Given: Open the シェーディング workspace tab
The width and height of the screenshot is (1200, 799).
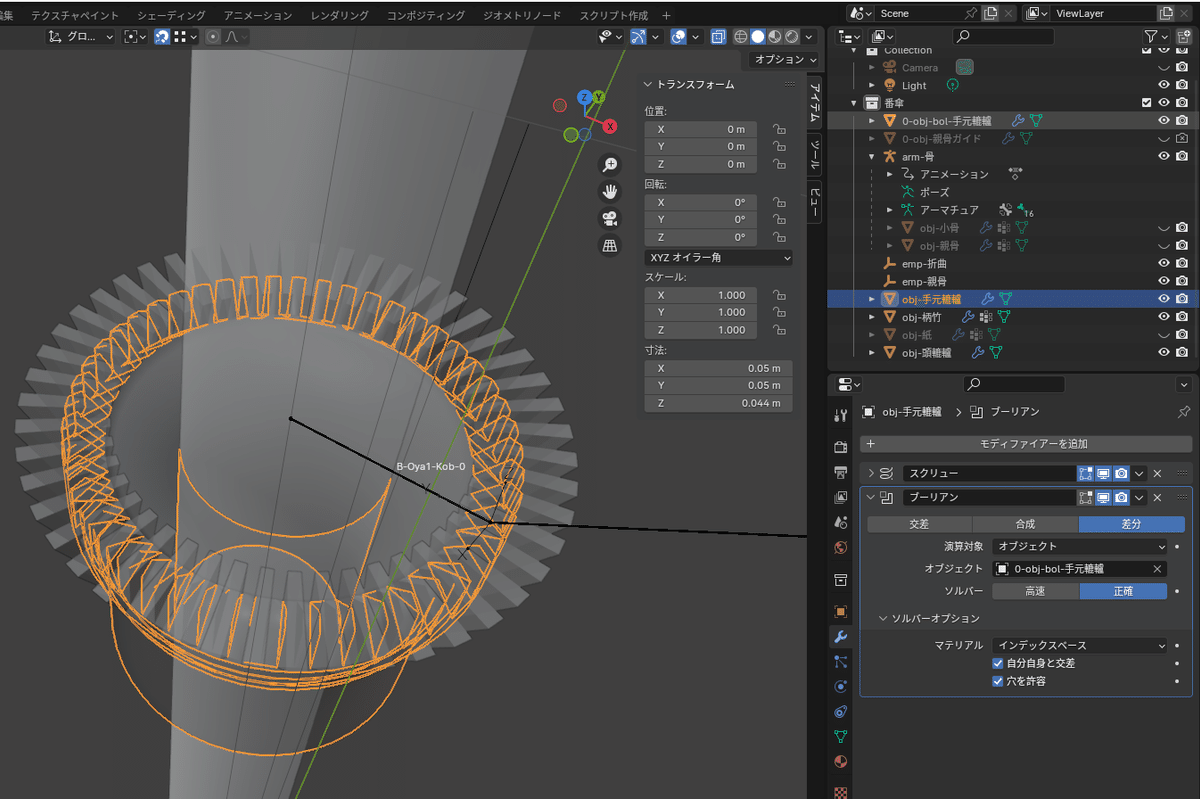Looking at the screenshot, I should pyautogui.click(x=171, y=16).
